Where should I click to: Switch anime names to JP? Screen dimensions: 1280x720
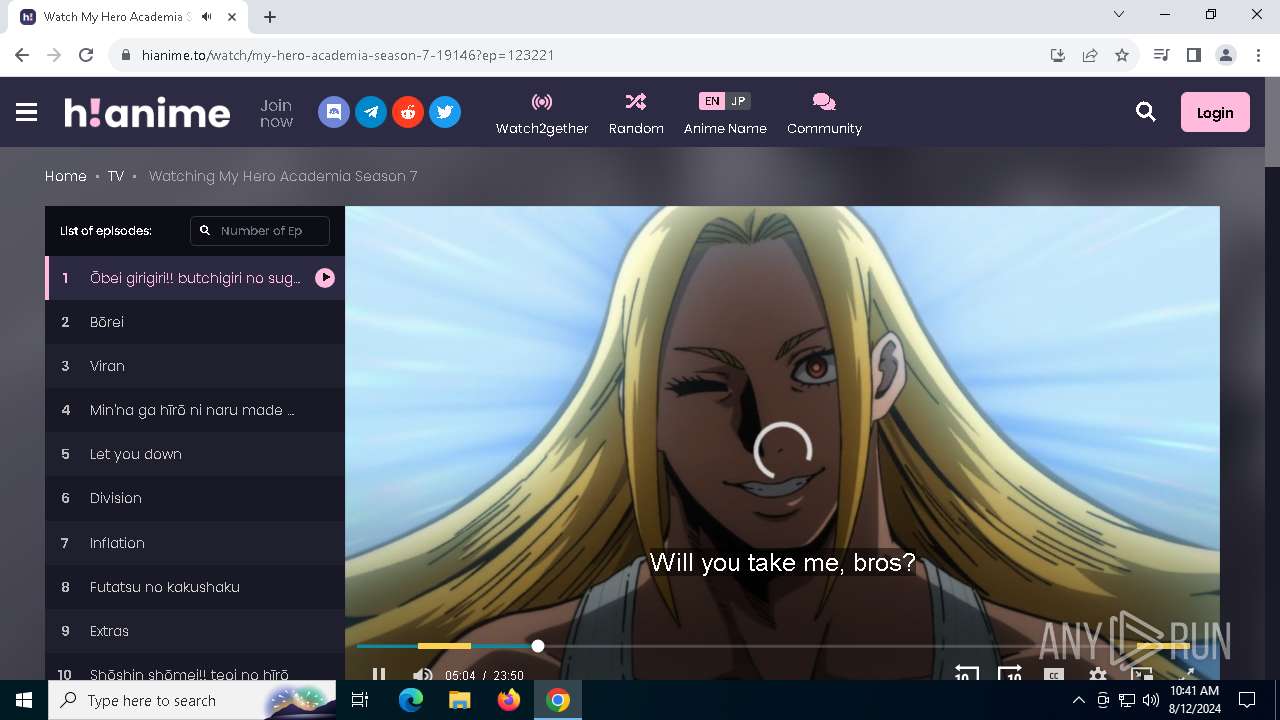[x=738, y=101]
